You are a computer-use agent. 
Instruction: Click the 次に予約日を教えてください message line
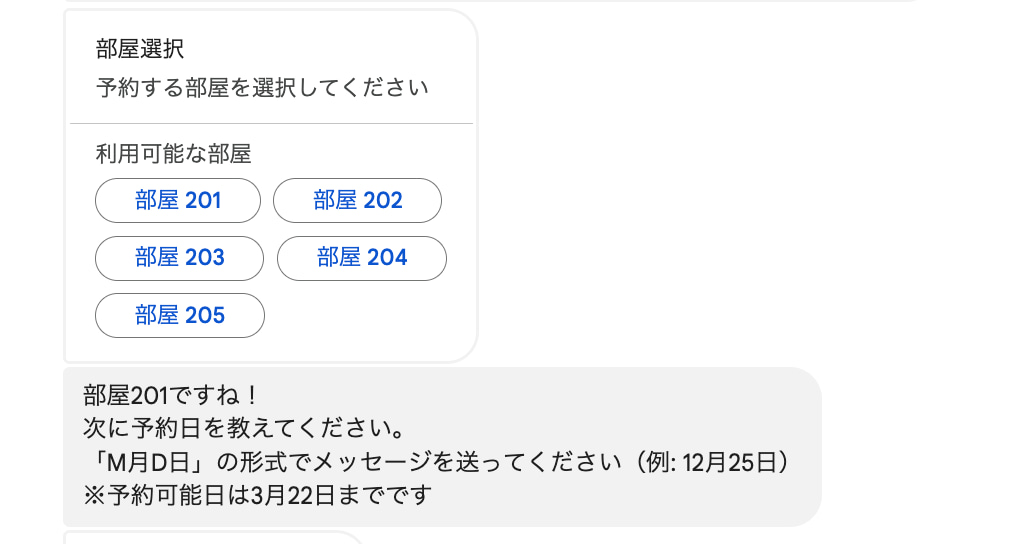[x=243, y=428]
